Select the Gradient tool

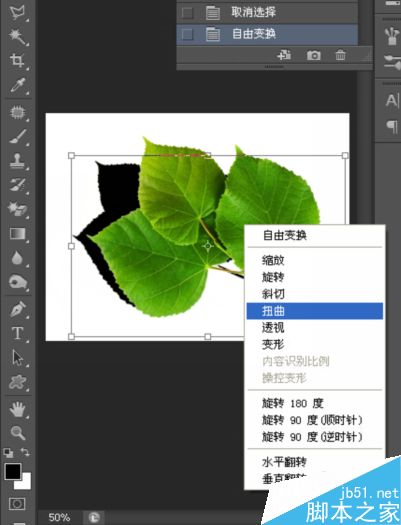tap(17, 234)
